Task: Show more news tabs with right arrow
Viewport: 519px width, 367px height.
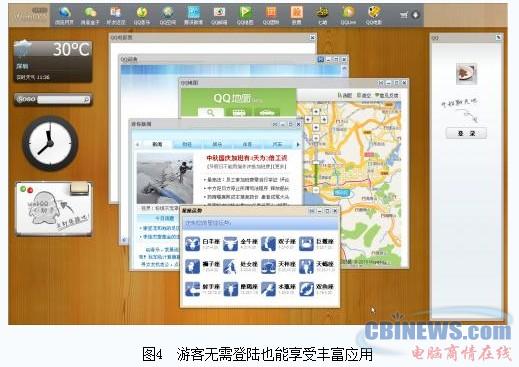Action: [298, 144]
